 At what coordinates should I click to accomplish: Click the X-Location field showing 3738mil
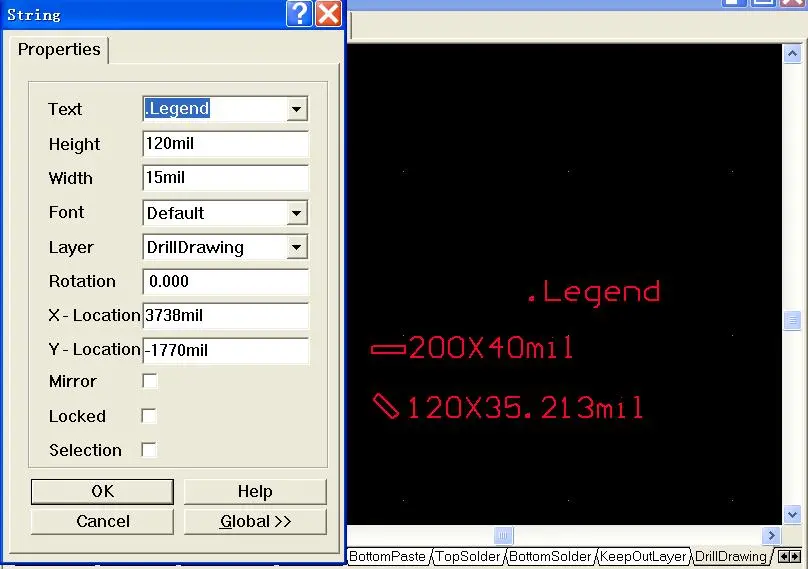click(x=225, y=315)
